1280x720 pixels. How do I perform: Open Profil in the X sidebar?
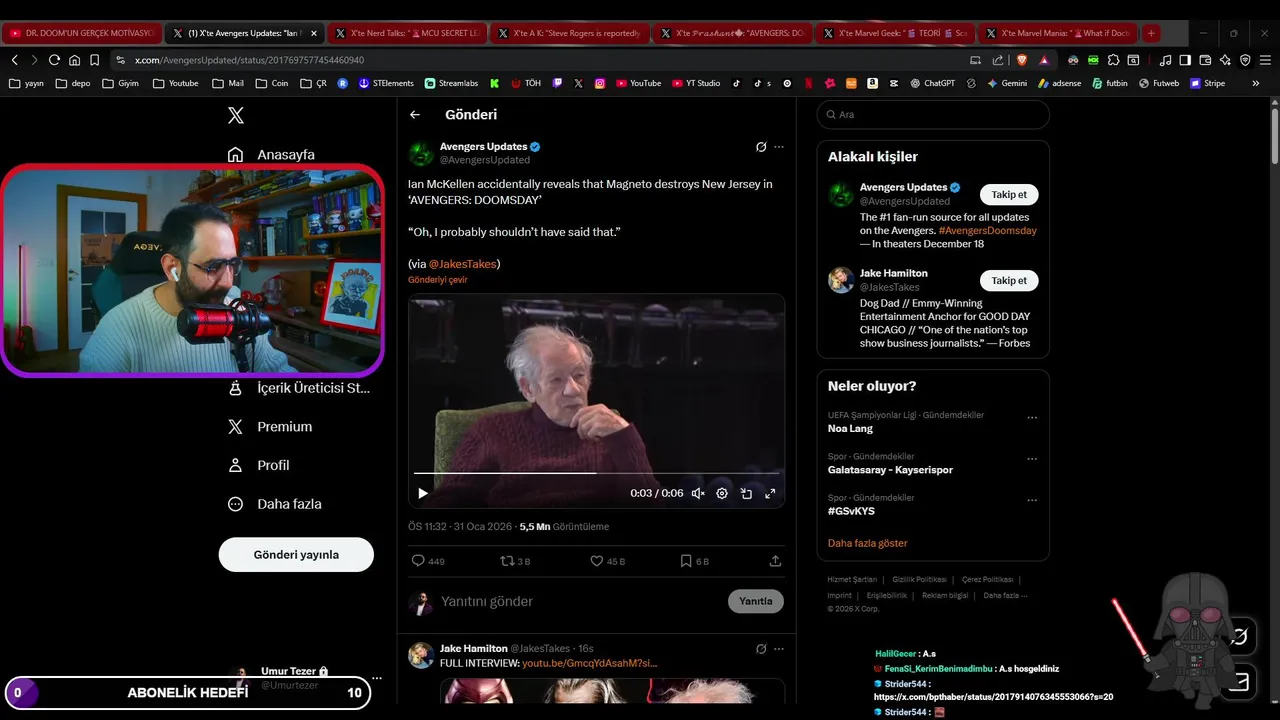pos(259,466)
